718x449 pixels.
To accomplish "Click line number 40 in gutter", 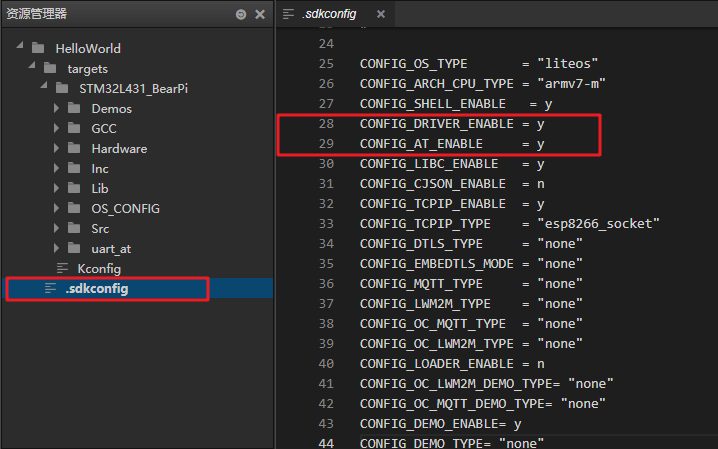I will point(326,364).
